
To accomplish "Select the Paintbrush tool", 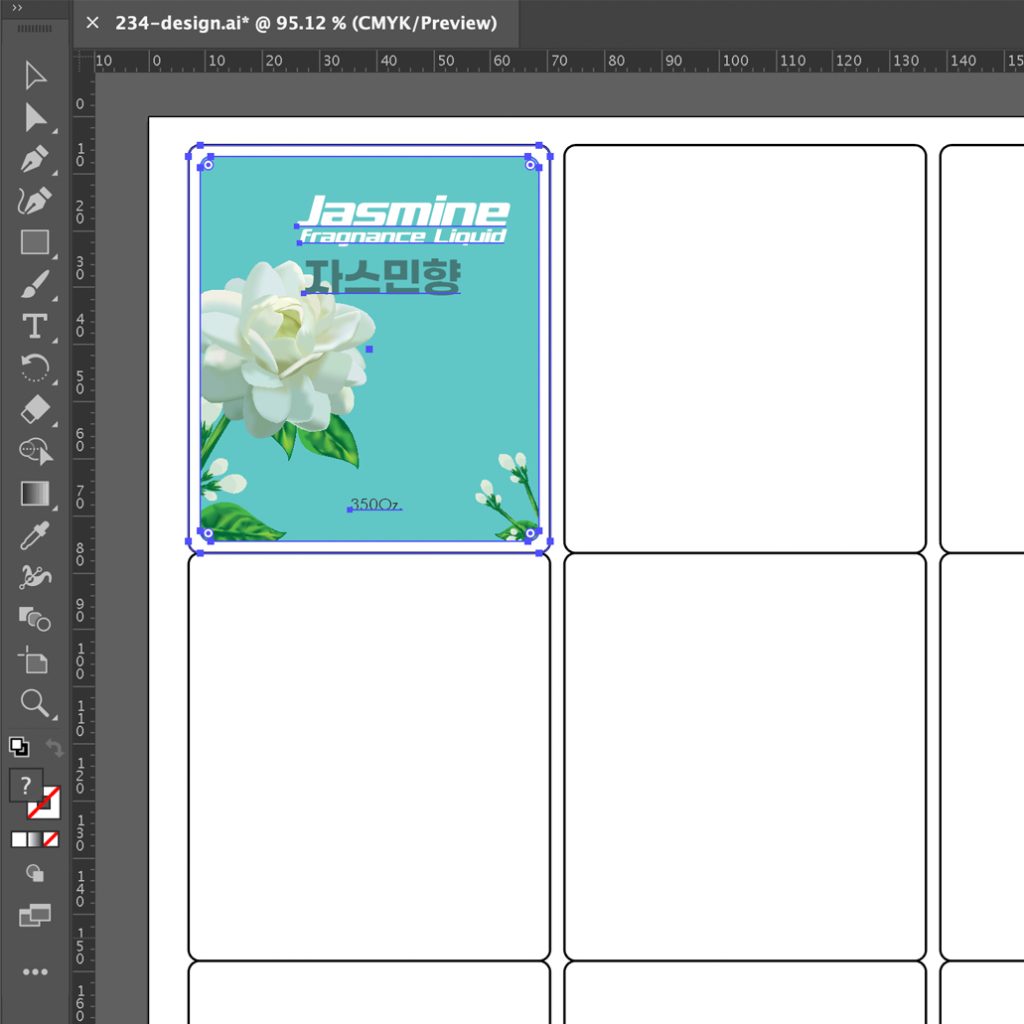I will click(x=35, y=284).
